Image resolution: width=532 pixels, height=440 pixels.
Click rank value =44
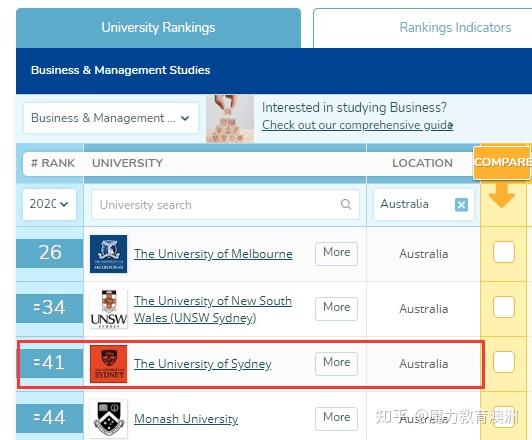tap(49, 418)
